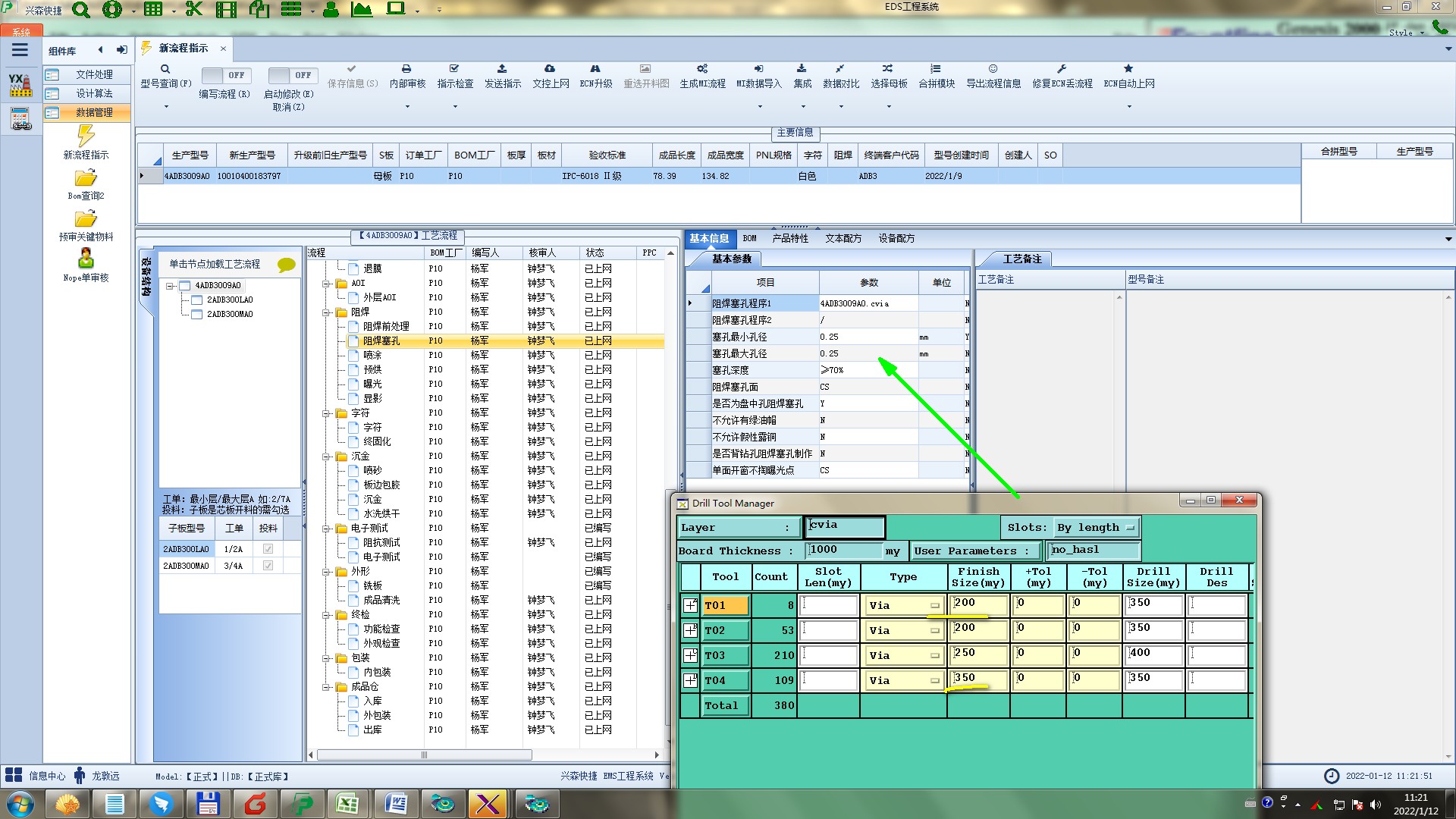Image resolution: width=1456 pixels, height=819 pixels.
Task: Switch to the 产品特性 tab
Action: coord(790,238)
